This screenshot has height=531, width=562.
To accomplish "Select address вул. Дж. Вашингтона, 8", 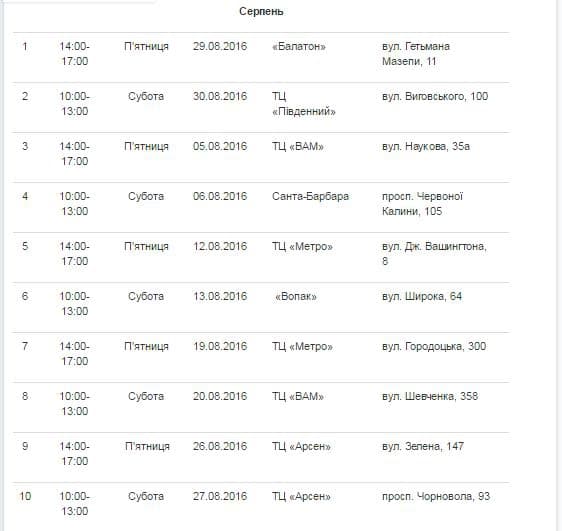I will click(434, 254).
